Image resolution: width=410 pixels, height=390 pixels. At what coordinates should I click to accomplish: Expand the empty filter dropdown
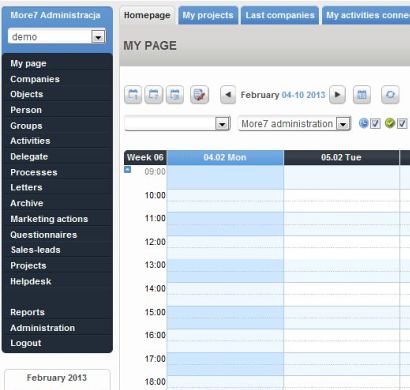click(x=222, y=124)
